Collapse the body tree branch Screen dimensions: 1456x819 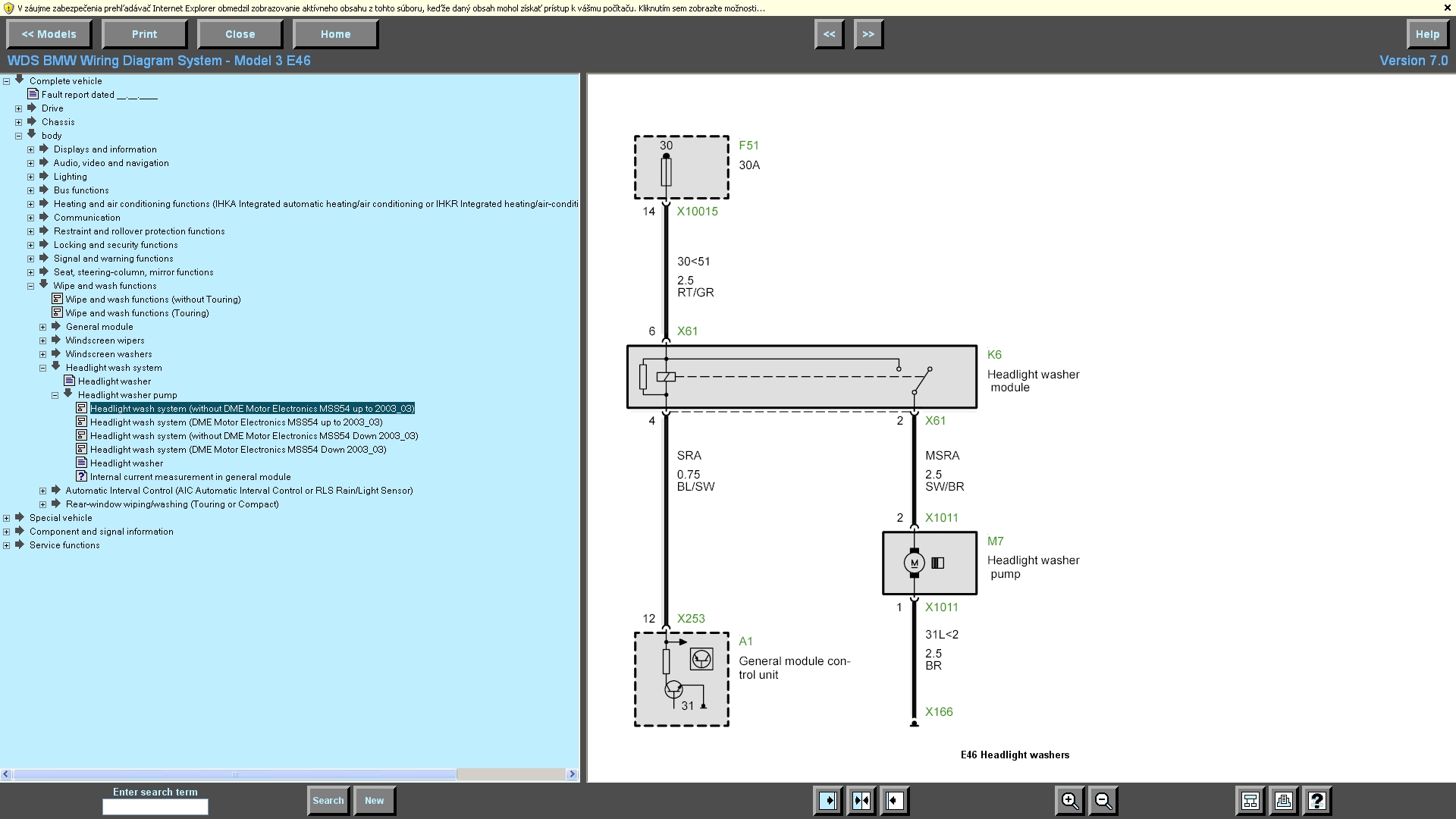19,136
